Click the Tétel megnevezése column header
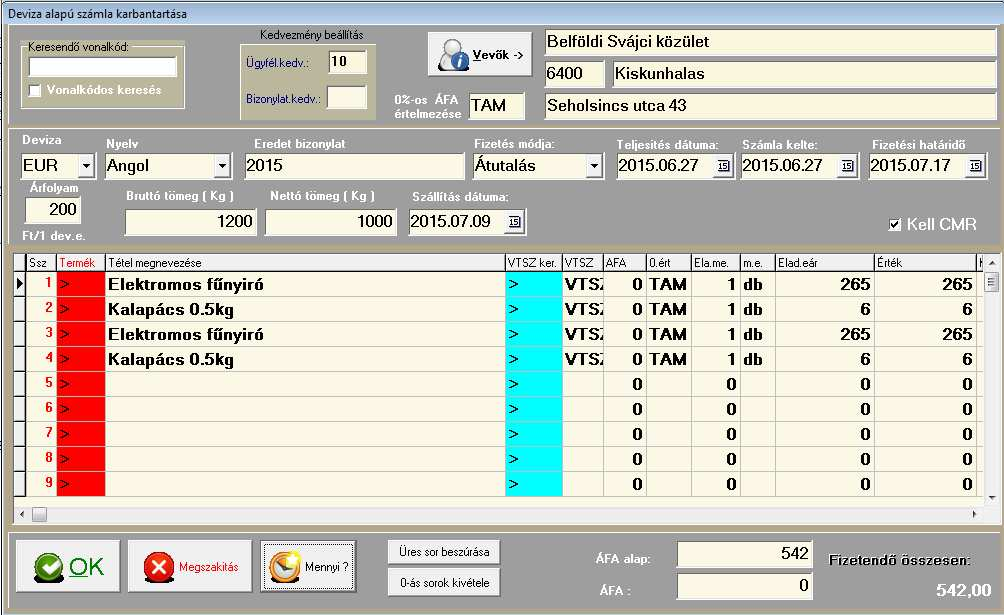 pyautogui.click(x=305, y=263)
